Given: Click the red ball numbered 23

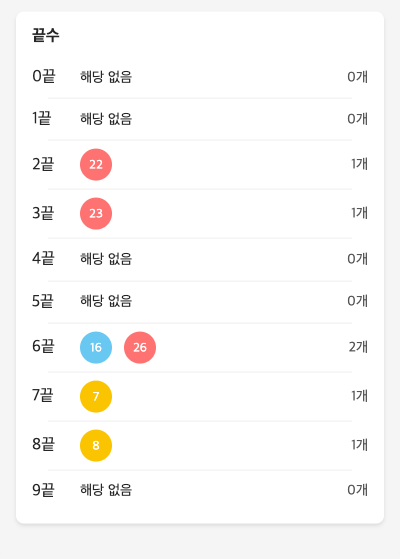Looking at the screenshot, I should coord(96,213).
